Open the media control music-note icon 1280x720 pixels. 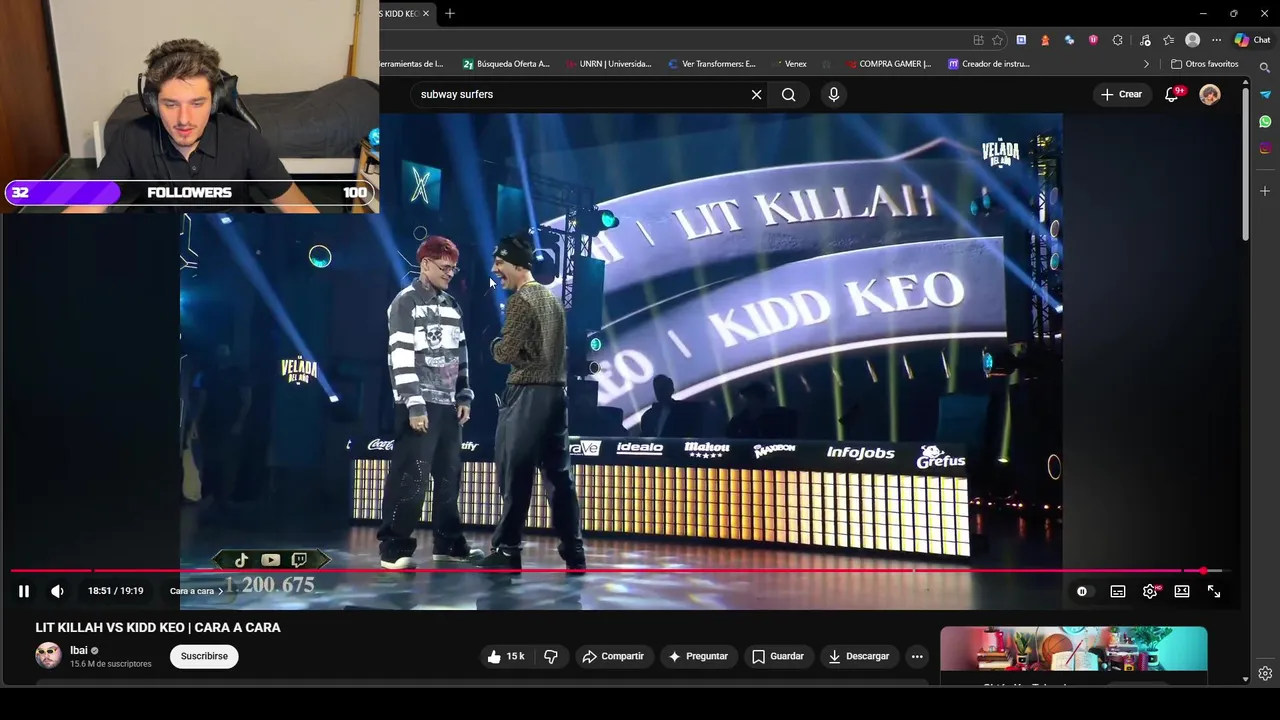(1143, 40)
